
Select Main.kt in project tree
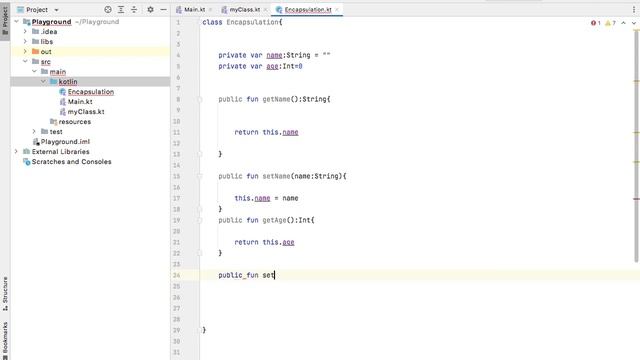80,102
